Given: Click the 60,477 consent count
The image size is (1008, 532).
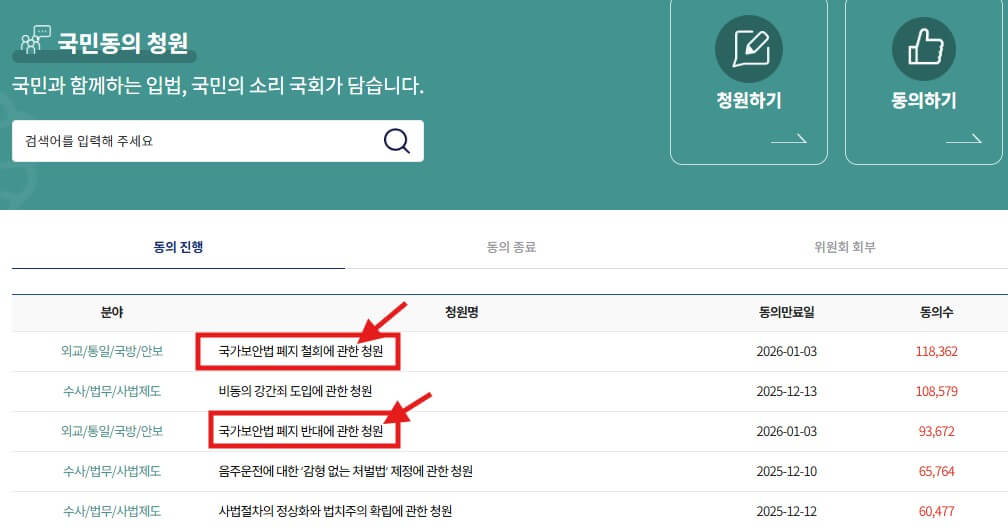Looking at the screenshot, I should 937,511.
